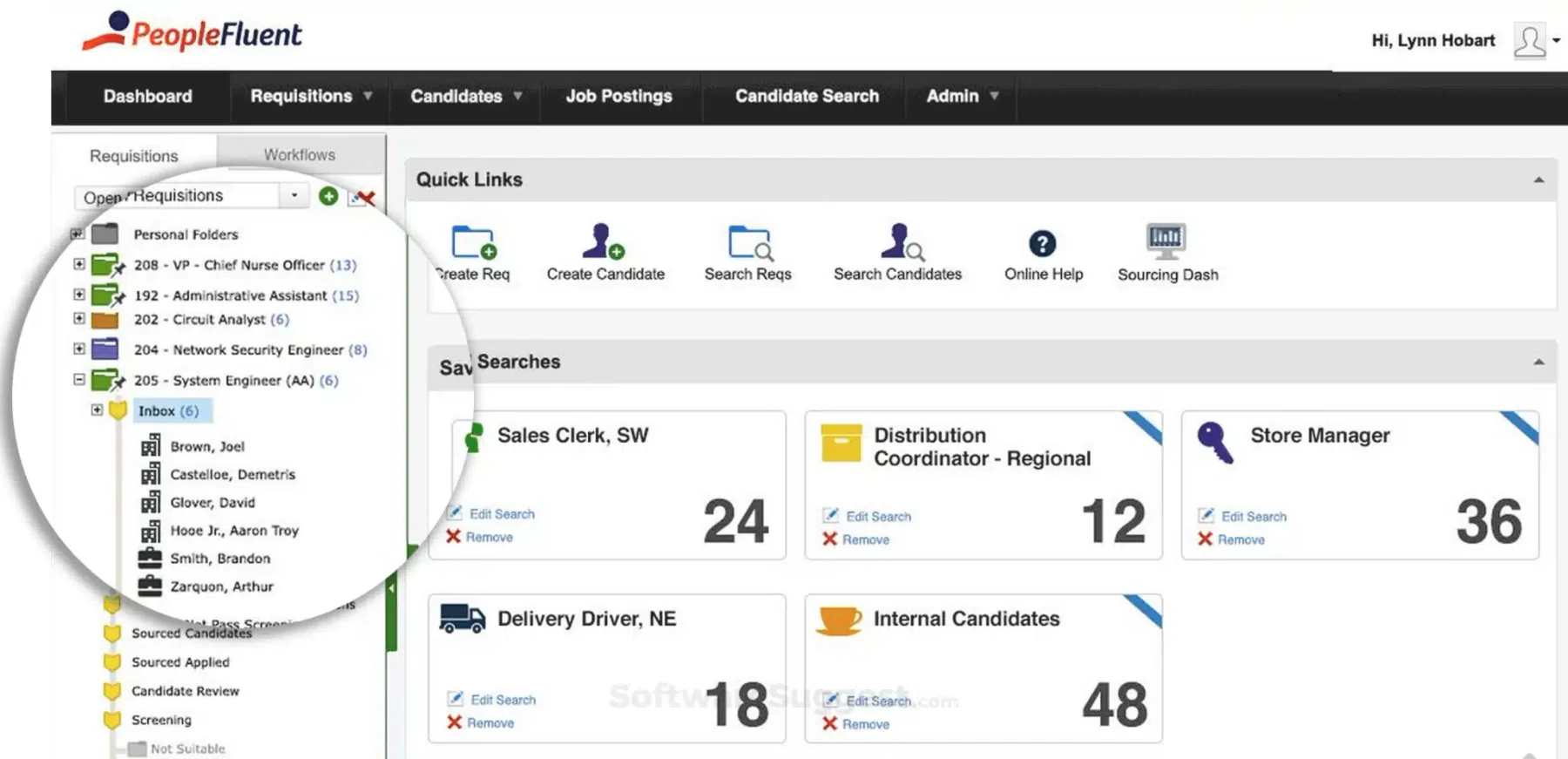The height and width of the screenshot is (759, 1568).
Task: Select candidate Hooe Jr., Aaron Troy
Action: (234, 531)
